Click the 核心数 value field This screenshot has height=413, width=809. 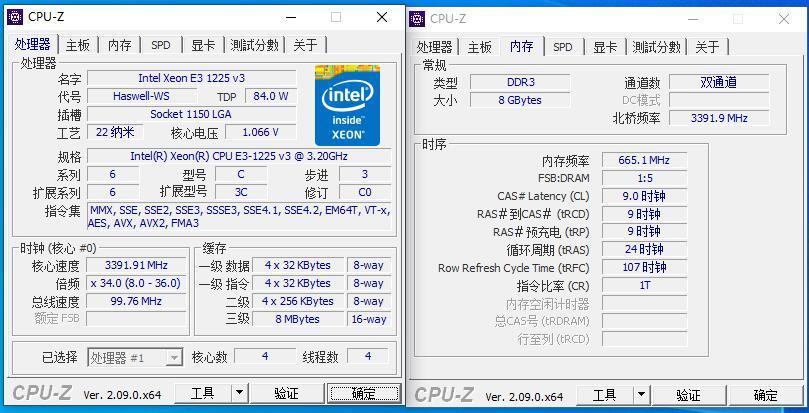pyautogui.click(x=265, y=356)
